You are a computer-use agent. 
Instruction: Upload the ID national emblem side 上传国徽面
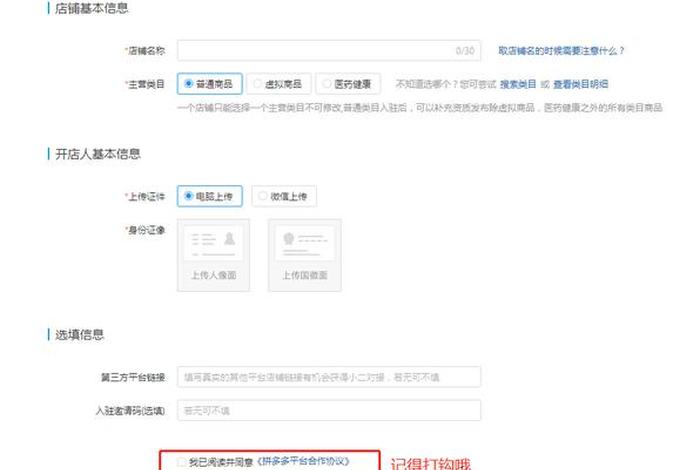coord(305,255)
